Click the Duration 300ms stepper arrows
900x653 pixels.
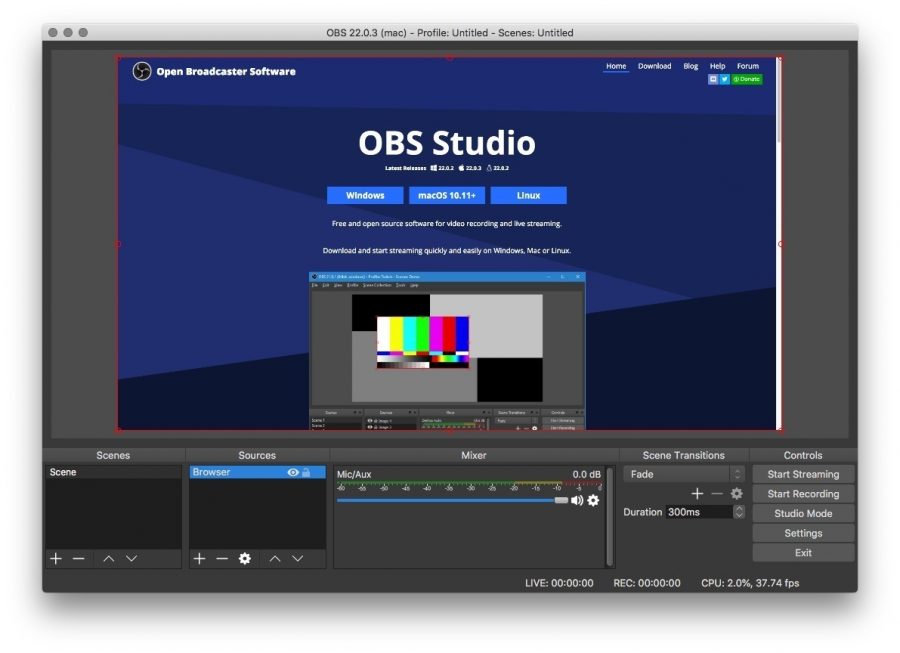739,512
